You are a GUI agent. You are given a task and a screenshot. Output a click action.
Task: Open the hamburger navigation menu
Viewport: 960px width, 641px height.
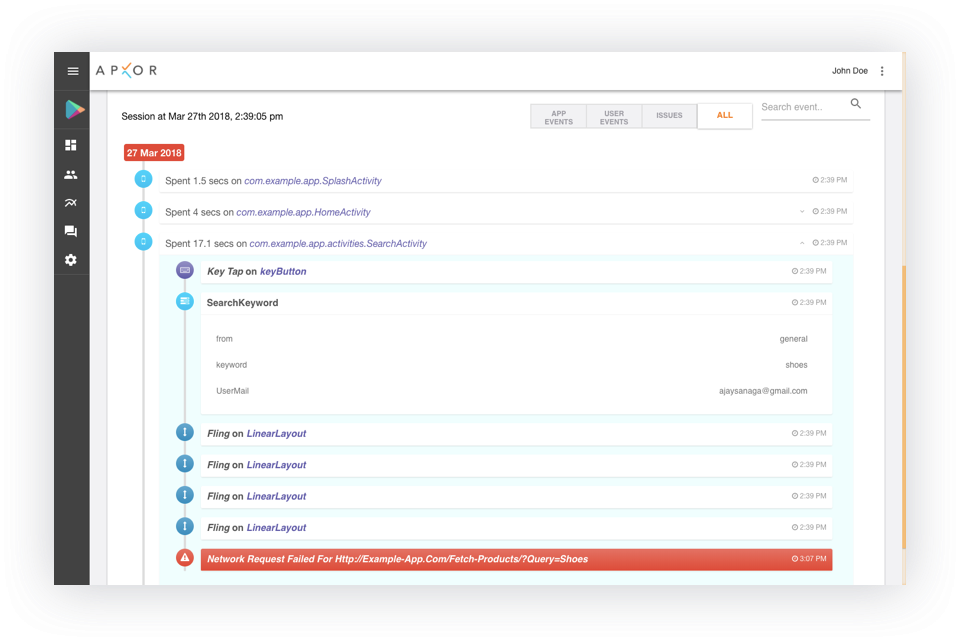72,71
